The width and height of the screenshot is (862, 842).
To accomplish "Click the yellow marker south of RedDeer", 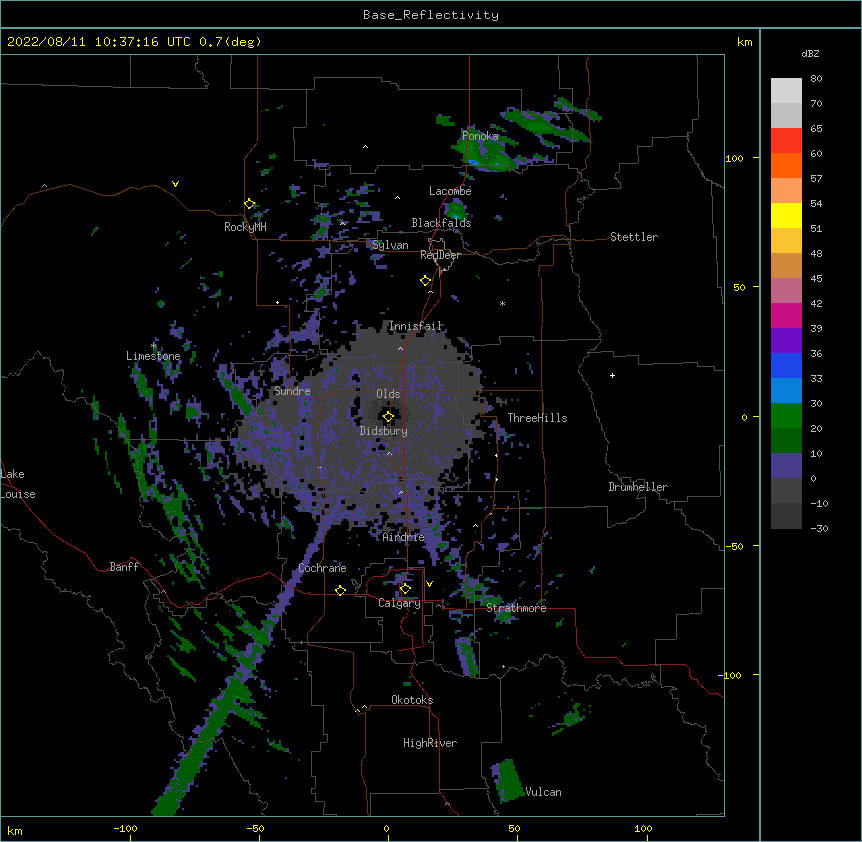I will pos(425,281).
